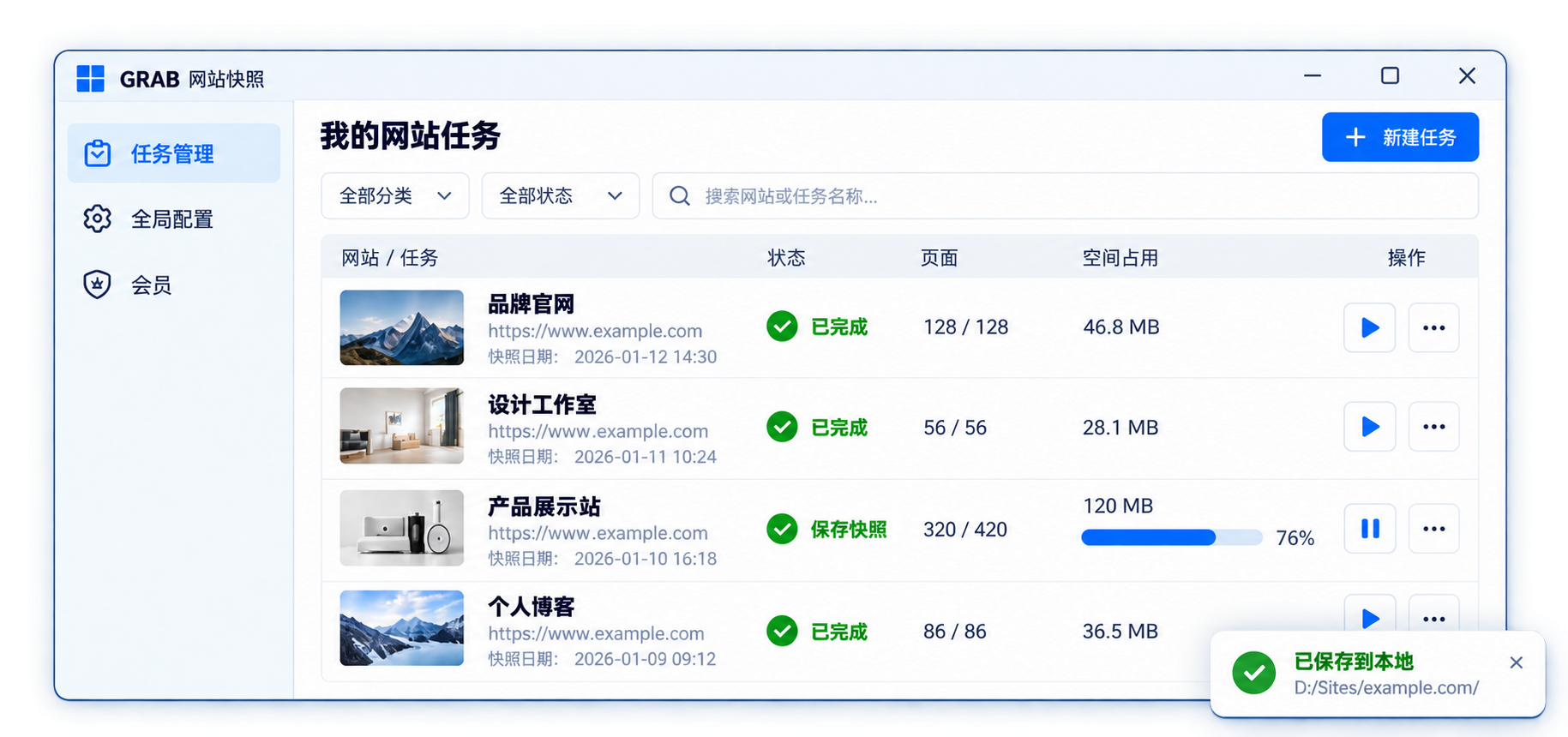Focus the 搜索网站或任务名称 search field
This screenshot has width=1568, height=737.
pos(1066,196)
